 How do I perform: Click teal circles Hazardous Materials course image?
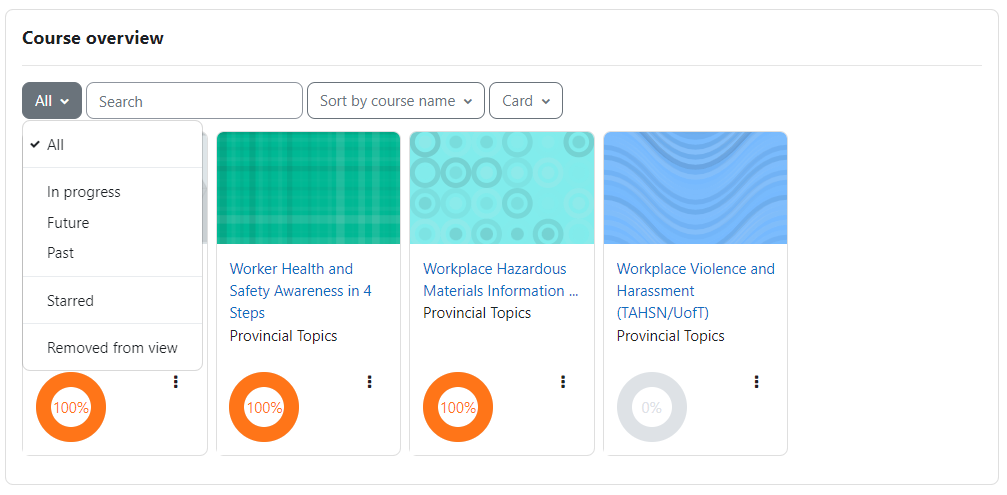point(502,188)
